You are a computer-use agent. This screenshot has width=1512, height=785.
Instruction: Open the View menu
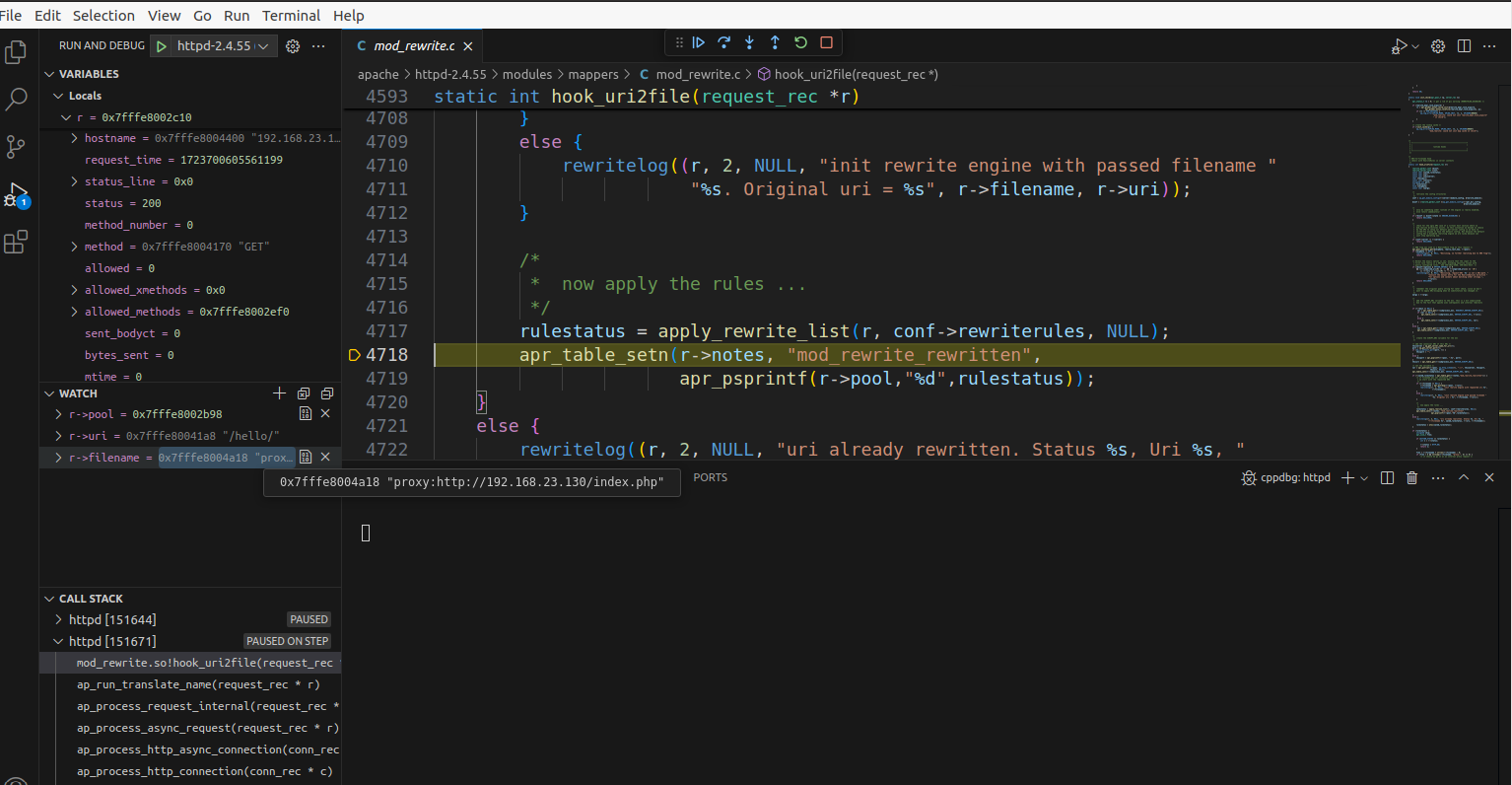pyautogui.click(x=164, y=16)
